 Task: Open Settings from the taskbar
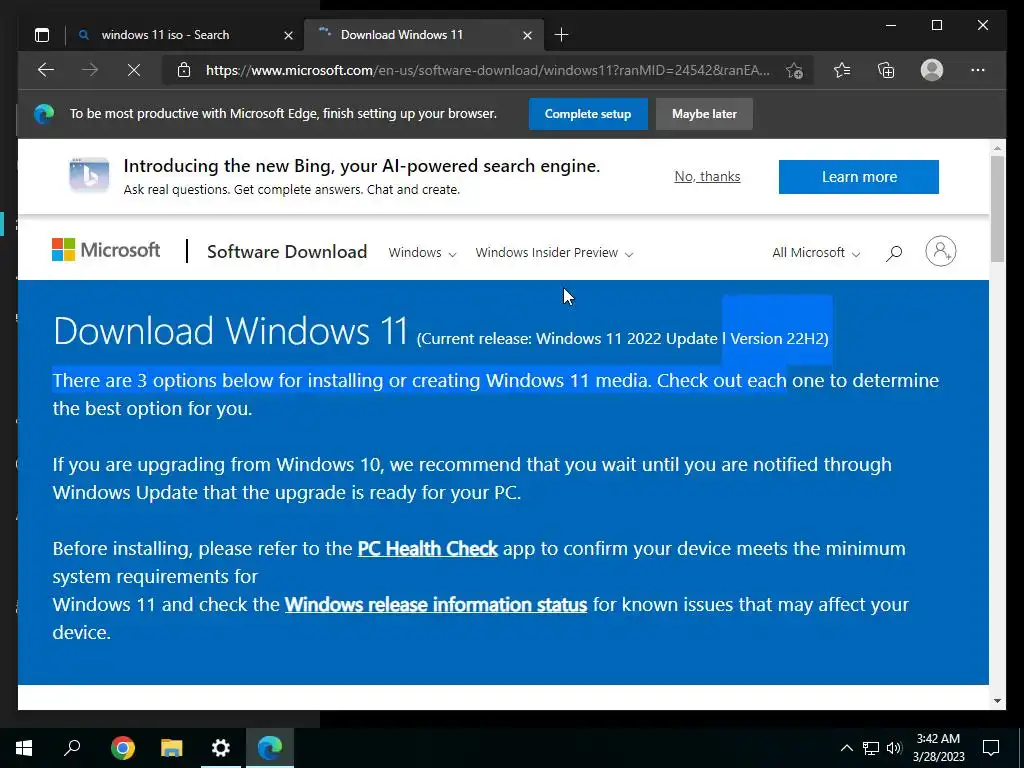(x=221, y=748)
